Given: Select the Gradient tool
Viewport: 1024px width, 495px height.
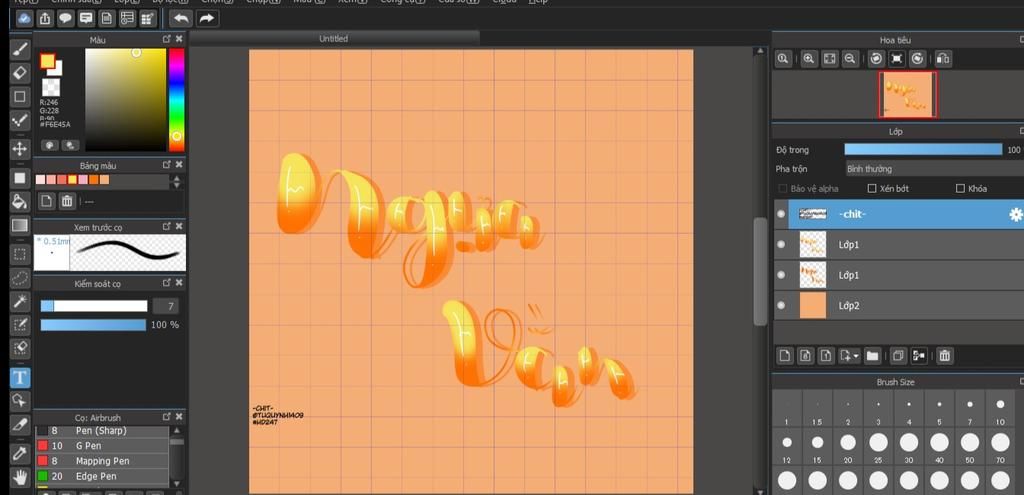Looking at the screenshot, I should point(20,225).
